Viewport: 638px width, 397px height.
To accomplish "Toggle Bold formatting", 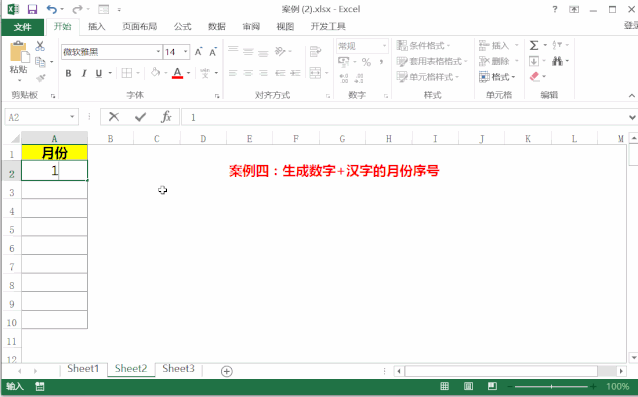I will (68, 73).
